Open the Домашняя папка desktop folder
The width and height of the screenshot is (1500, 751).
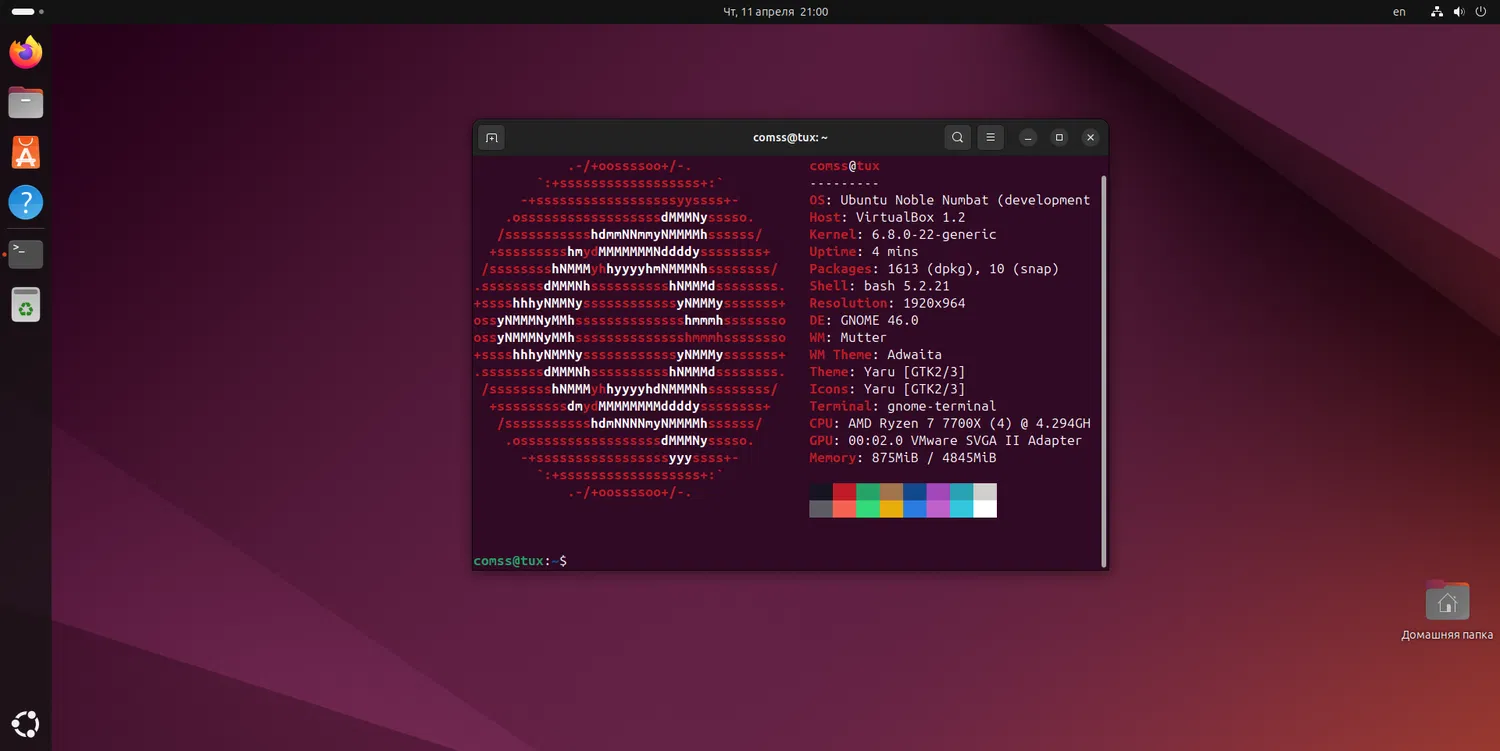point(1447,602)
